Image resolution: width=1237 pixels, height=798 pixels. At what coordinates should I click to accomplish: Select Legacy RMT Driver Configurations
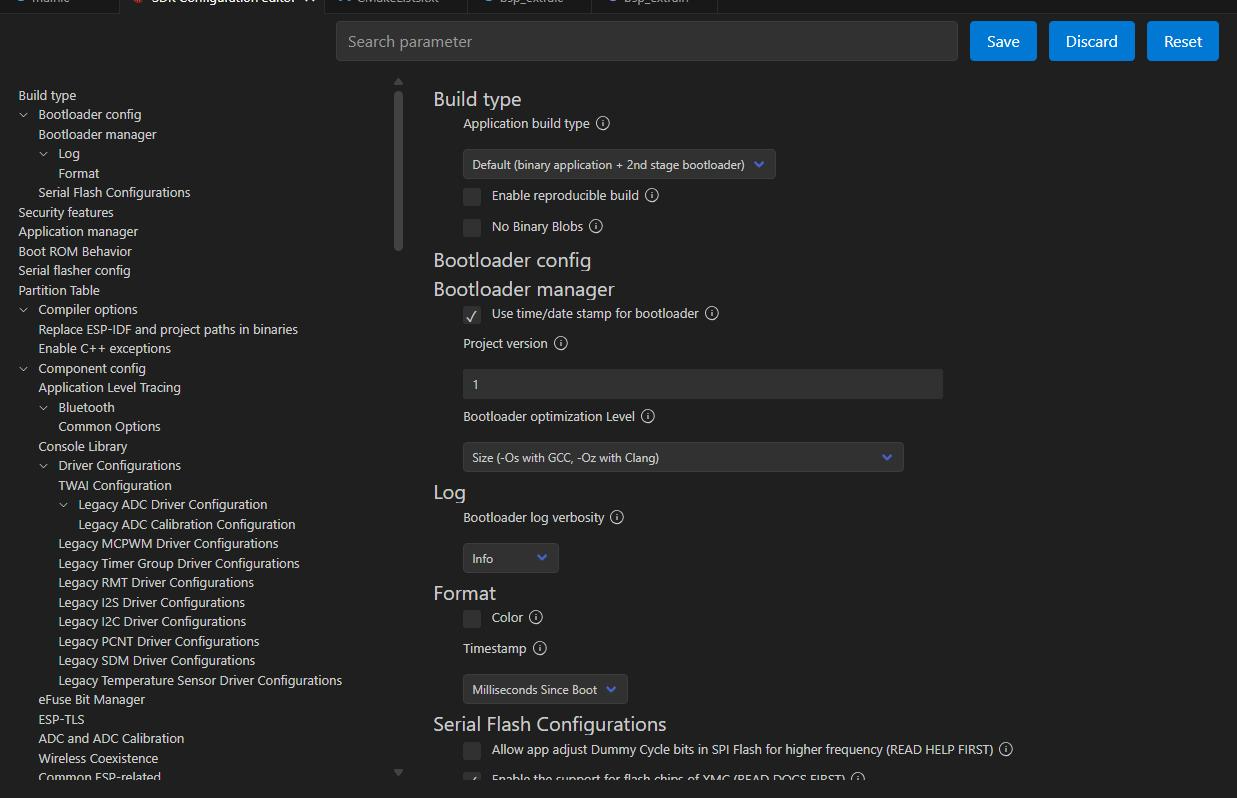click(156, 582)
